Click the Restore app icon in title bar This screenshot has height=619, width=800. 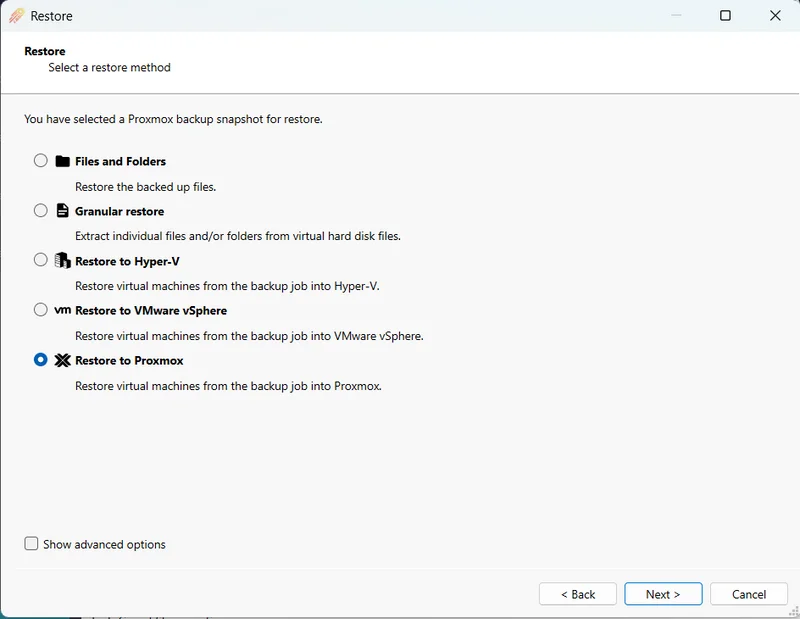click(16, 16)
